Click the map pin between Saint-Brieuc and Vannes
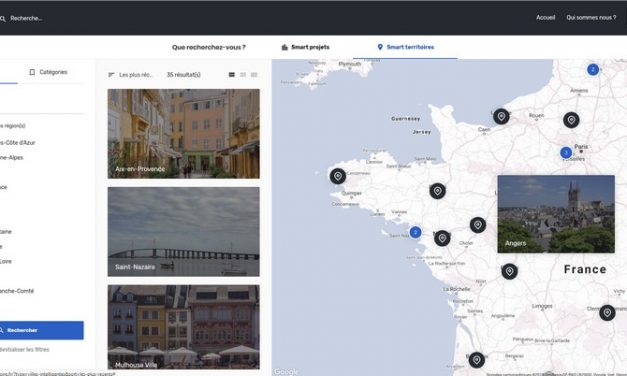Image resolution: width=627 pixels, height=376 pixels. 437,191
